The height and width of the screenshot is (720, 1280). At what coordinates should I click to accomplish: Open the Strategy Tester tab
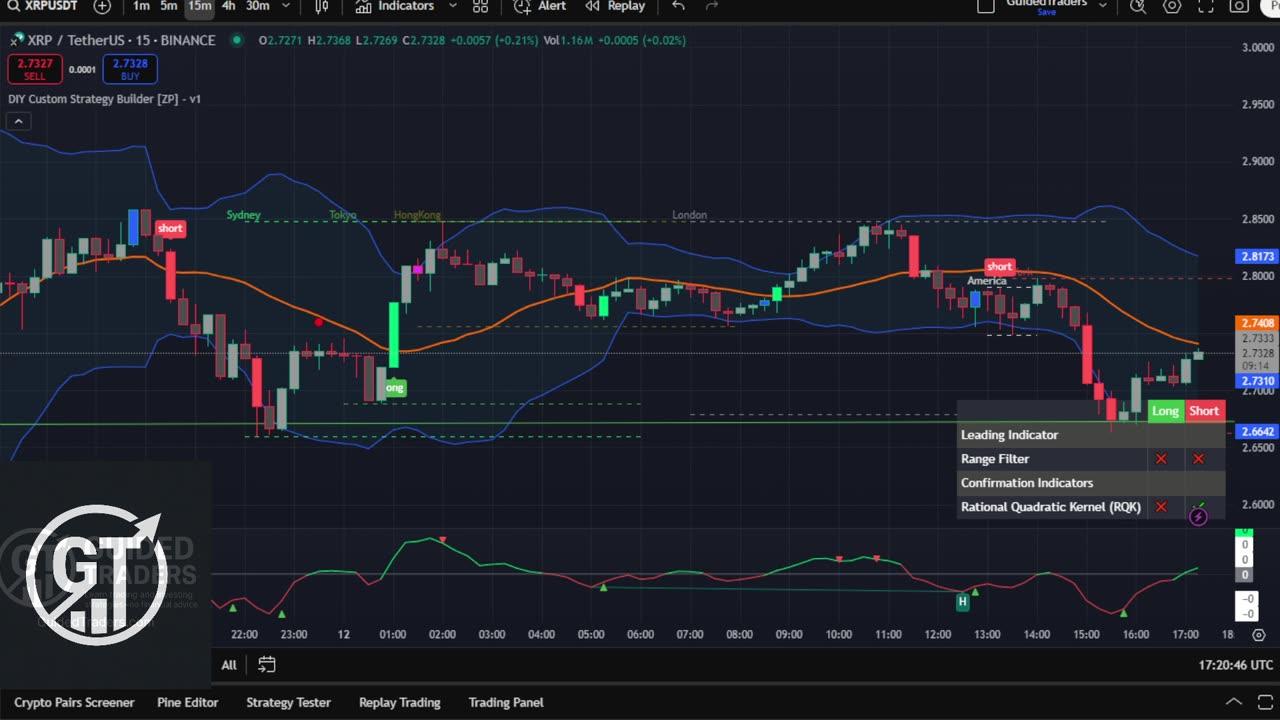(288, 702)
